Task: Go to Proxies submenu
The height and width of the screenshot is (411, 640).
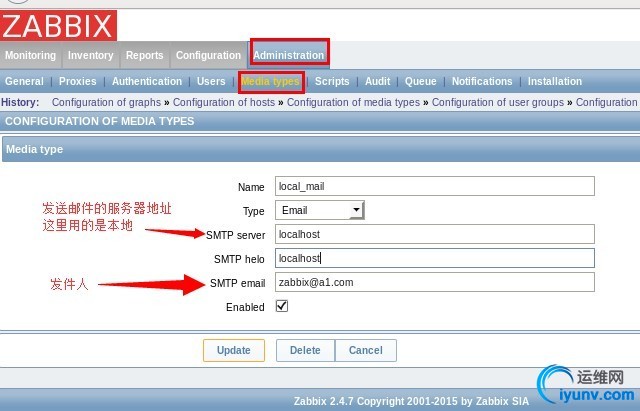Action: [x=78, y=81]
